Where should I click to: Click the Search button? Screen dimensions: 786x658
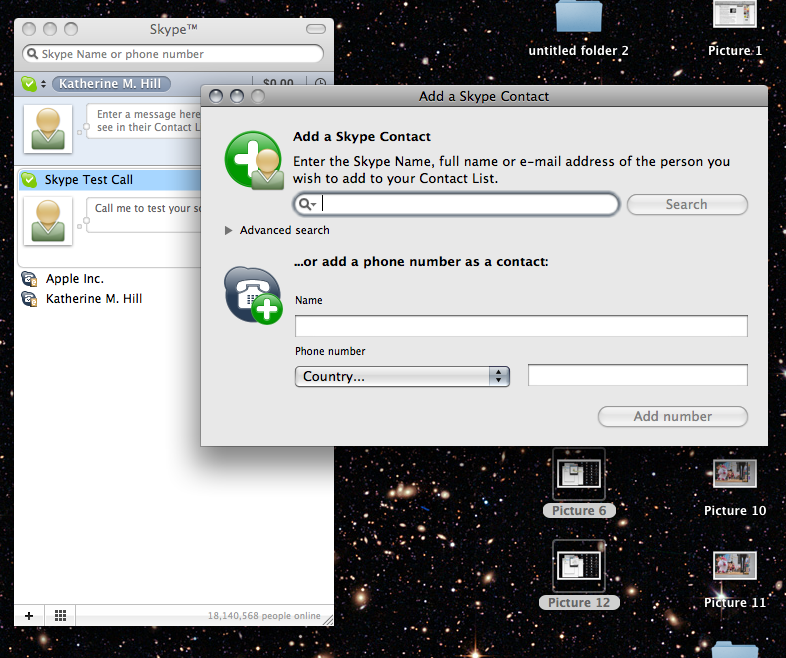point(687,204)
